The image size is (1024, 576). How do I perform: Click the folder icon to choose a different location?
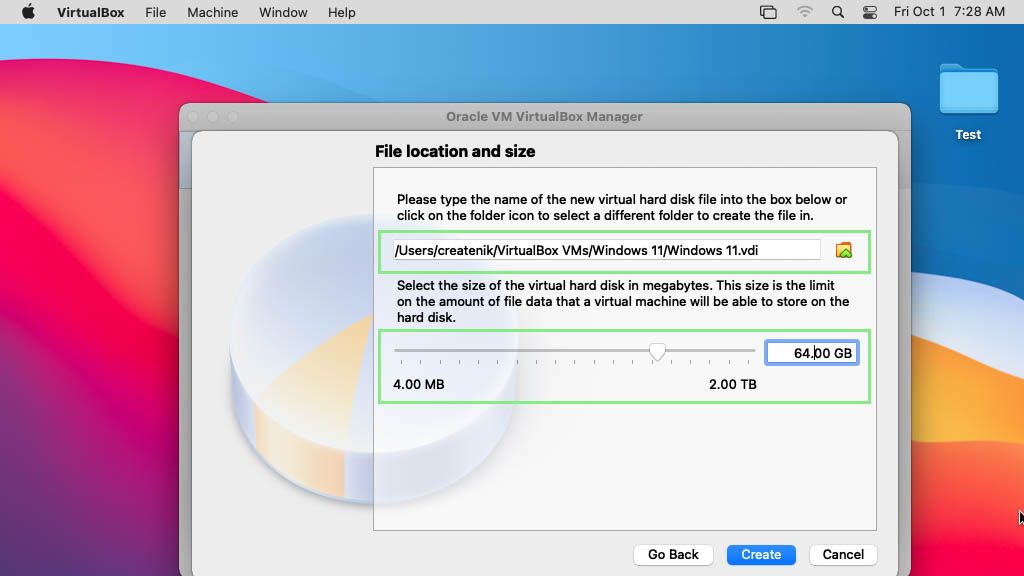845,250
